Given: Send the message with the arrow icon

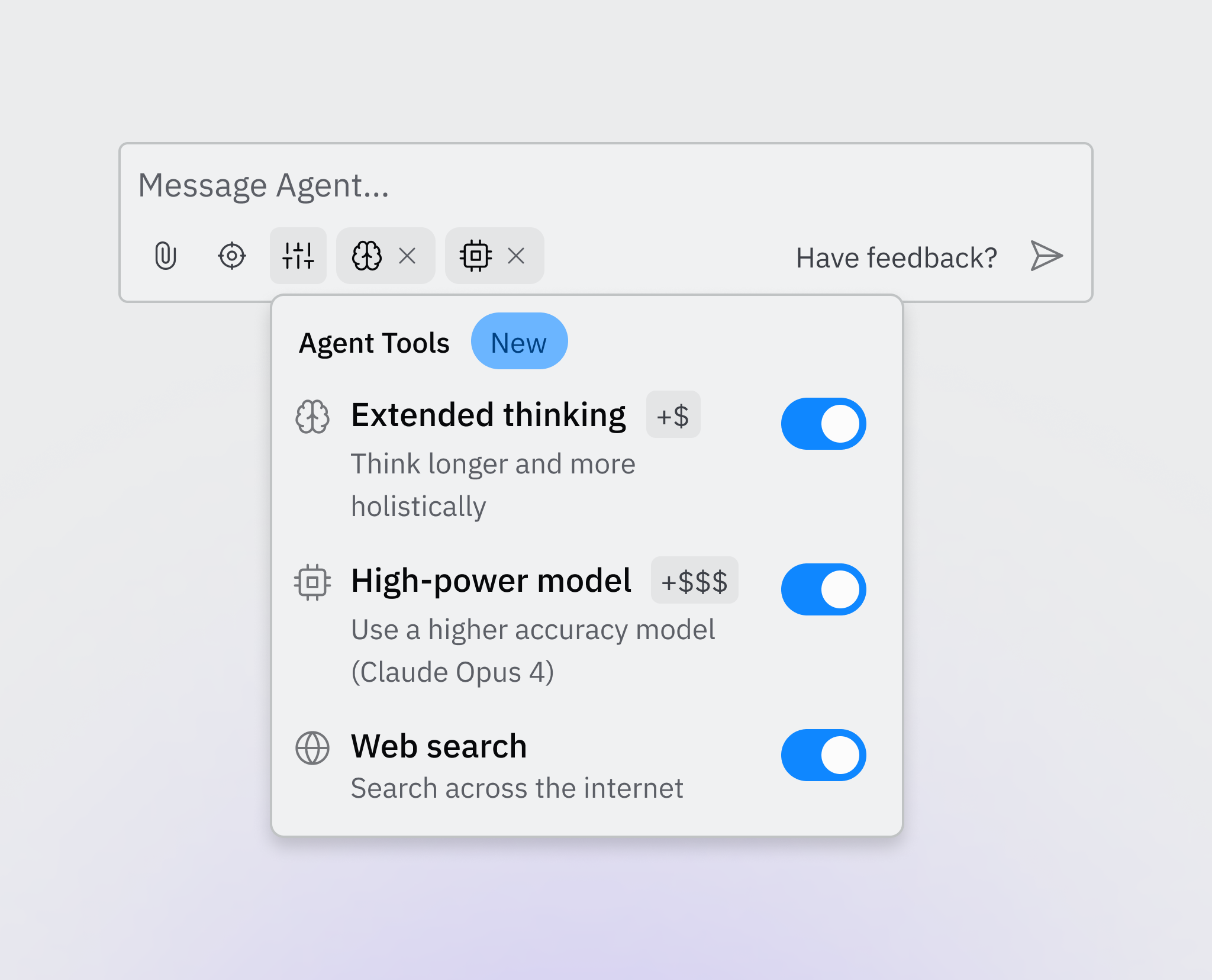Looking at the screenshot, I should tap(1046, 256).
